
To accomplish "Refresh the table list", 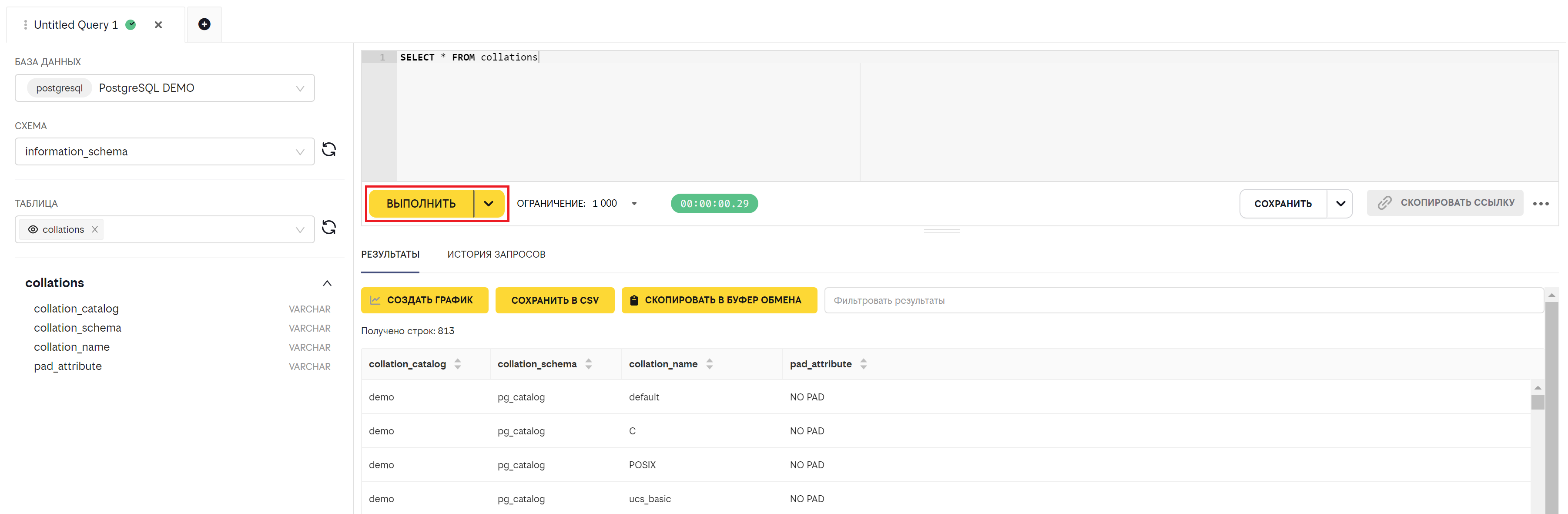I will click(328, 228).
